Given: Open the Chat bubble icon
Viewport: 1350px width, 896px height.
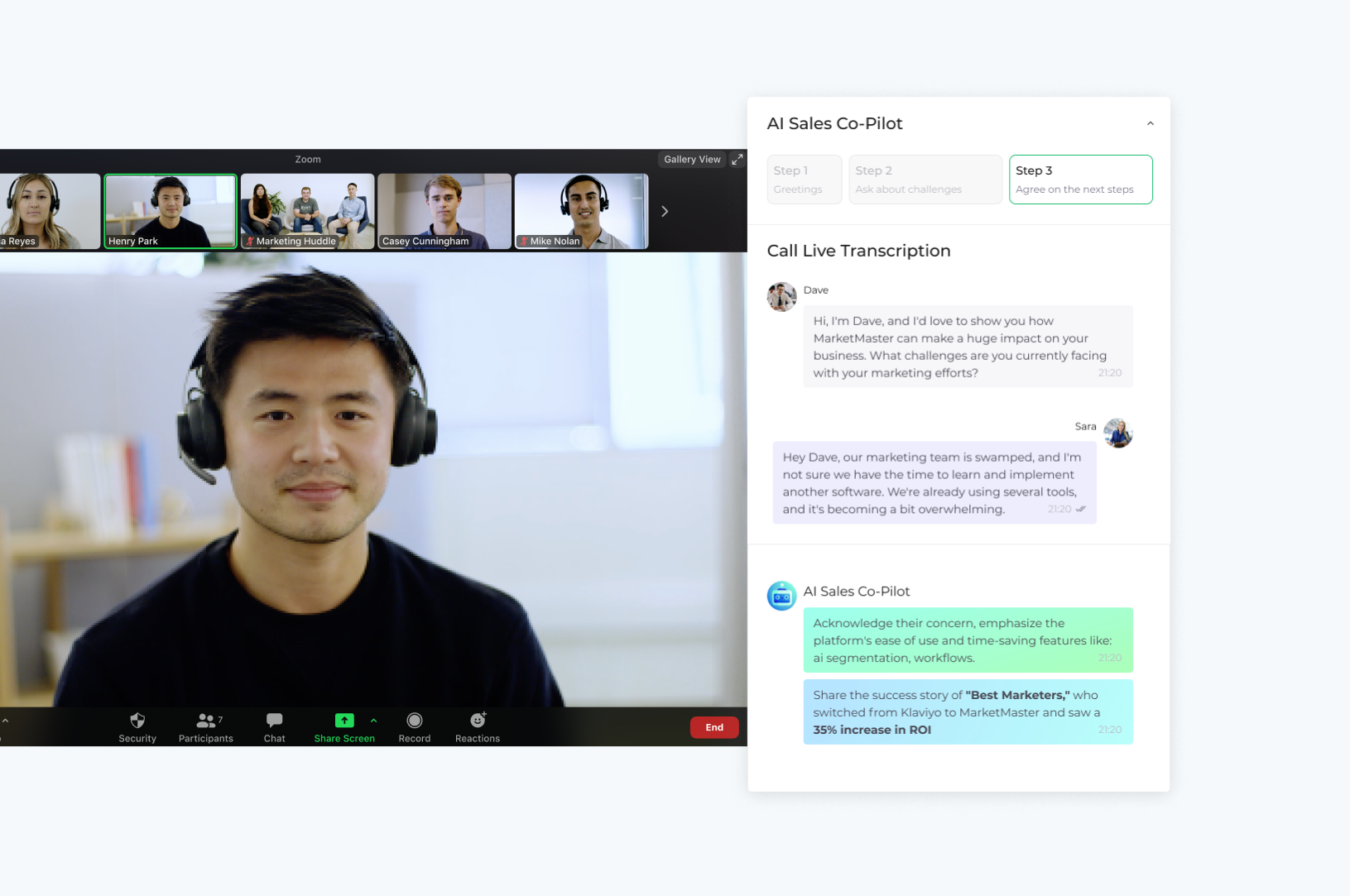Looking at the screenshot, I should (274, 721).
